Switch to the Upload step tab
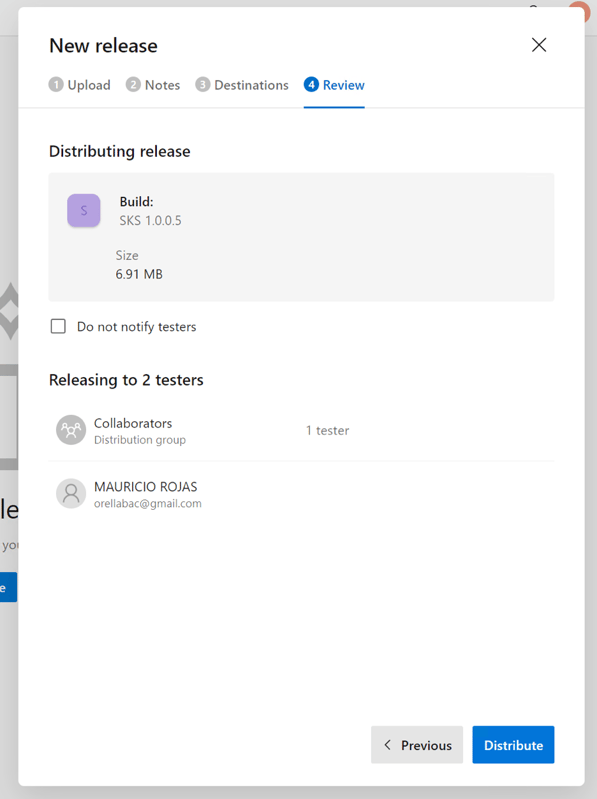This screenshot has height=799, width=597. click(x=79, y=85)
